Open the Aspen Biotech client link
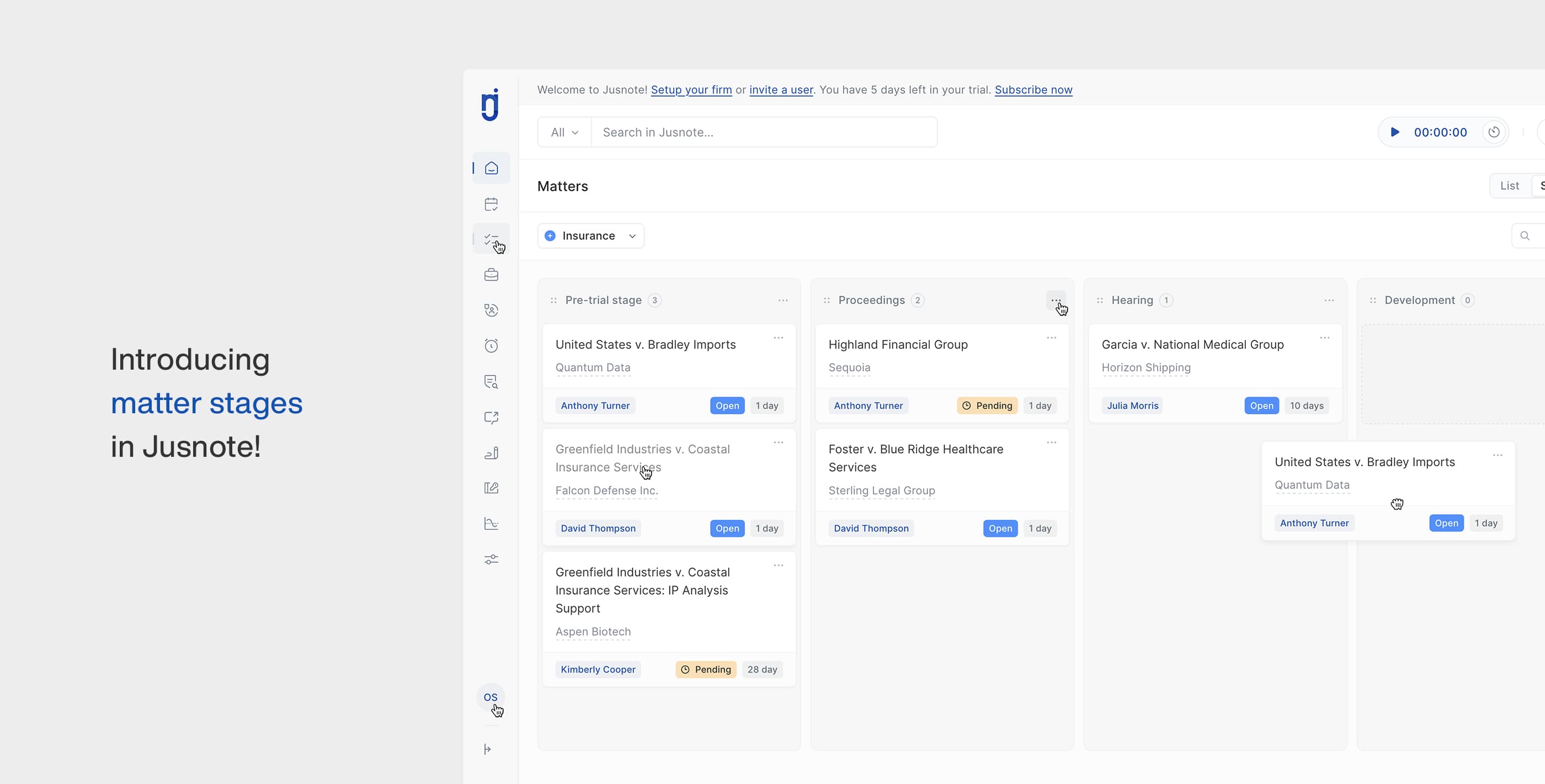 coord(593,631)
